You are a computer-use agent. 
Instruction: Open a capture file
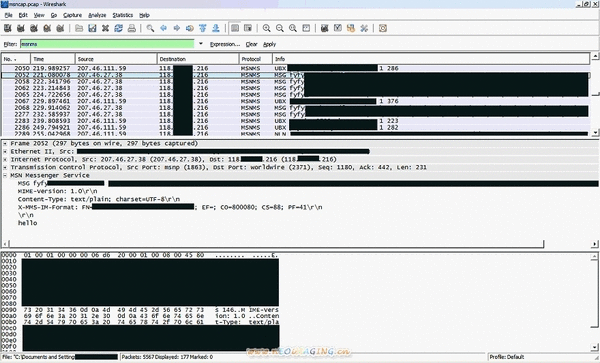[x=79, y=28]
